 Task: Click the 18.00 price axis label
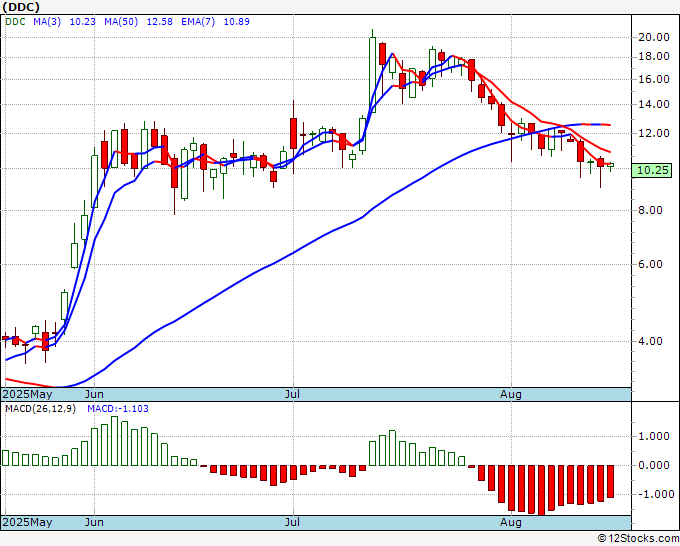654,57
